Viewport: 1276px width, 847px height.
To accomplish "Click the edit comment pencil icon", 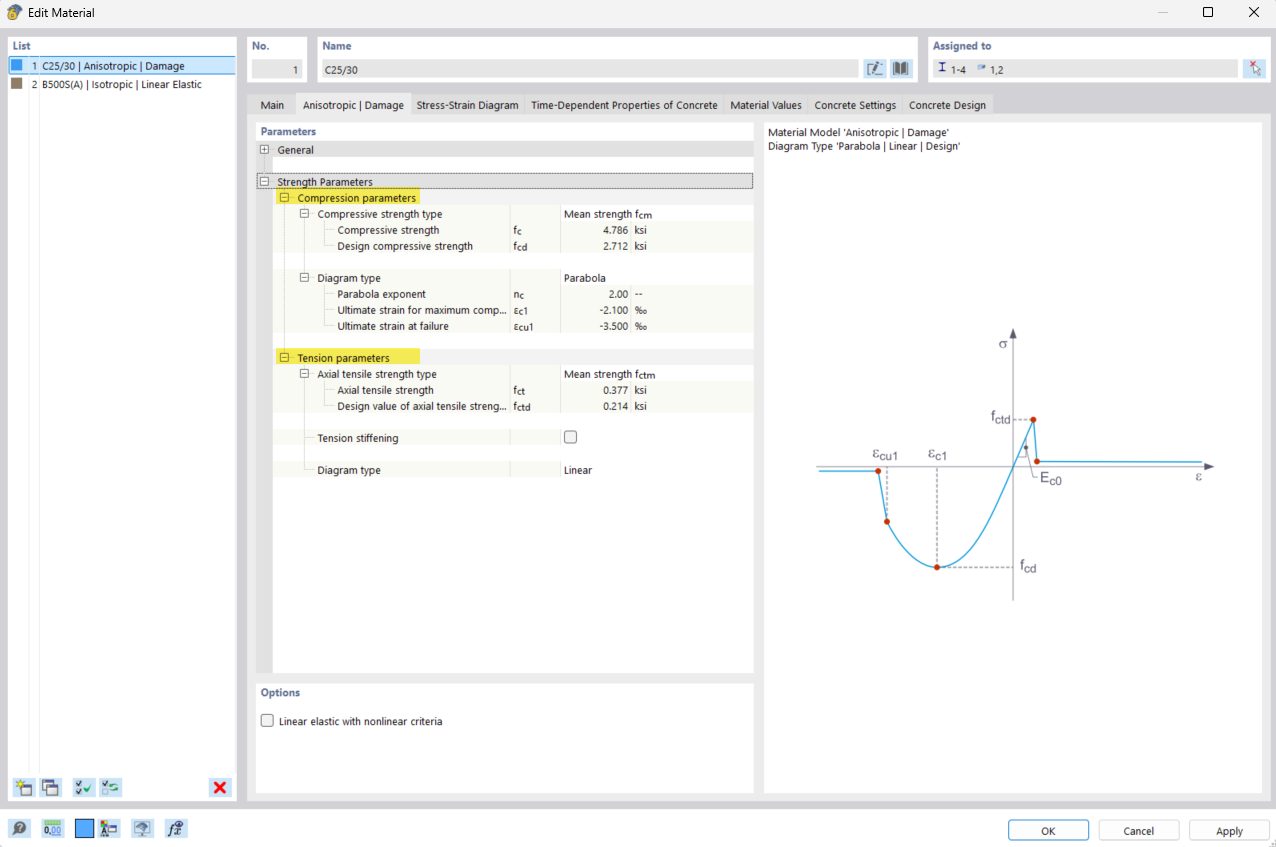I will click(x=875, y=68).
